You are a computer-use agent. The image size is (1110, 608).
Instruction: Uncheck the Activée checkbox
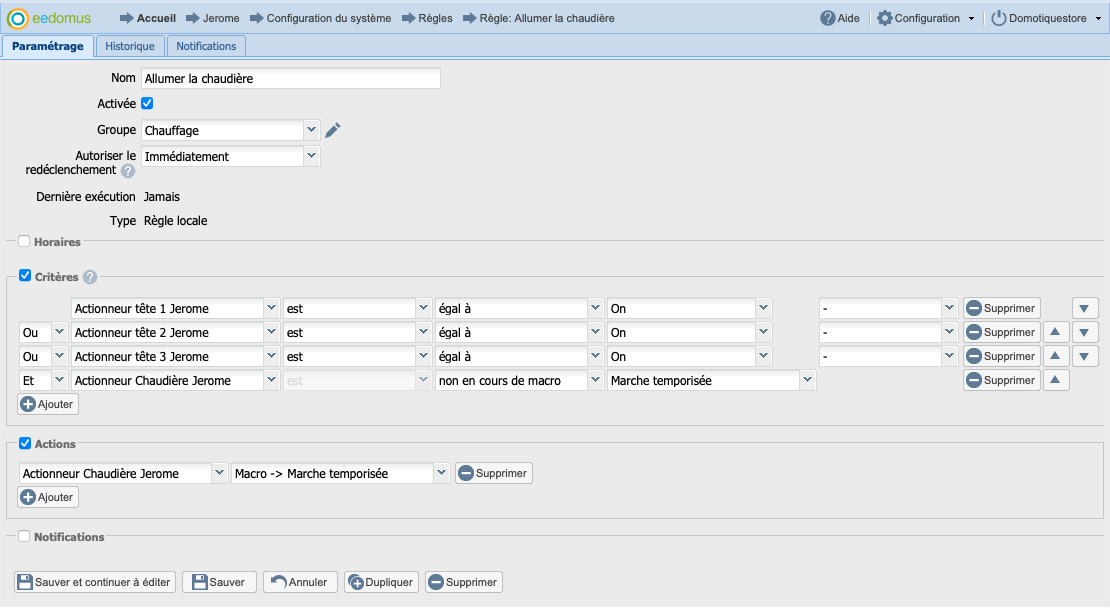(x=147, y=103)
